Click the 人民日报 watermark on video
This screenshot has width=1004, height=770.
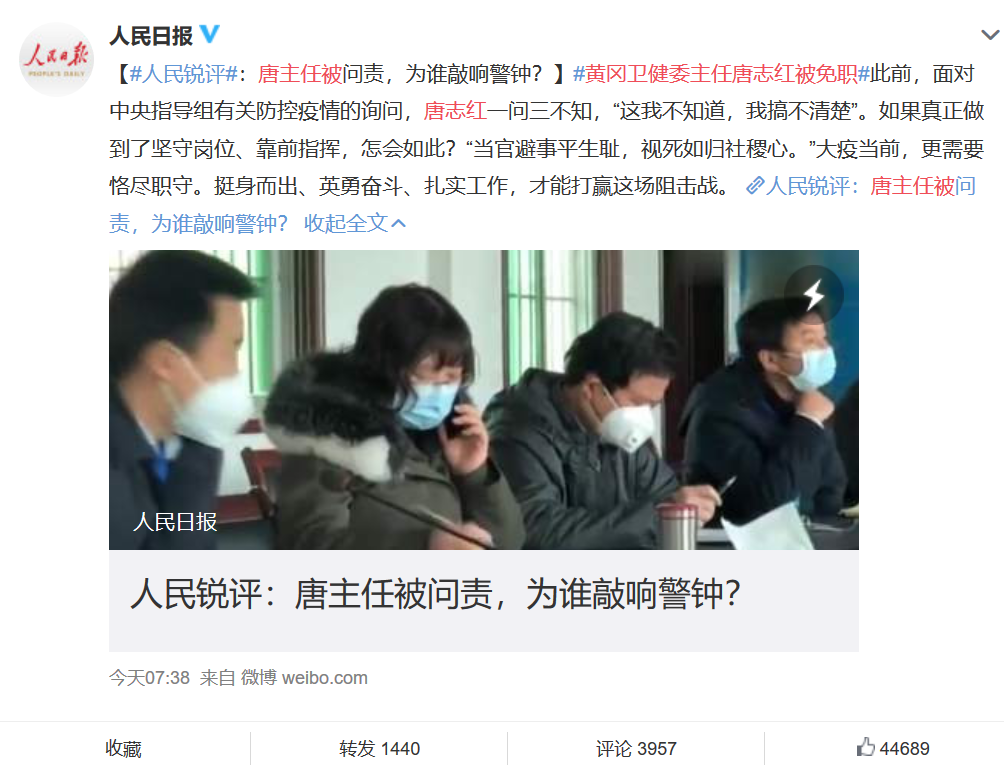click(x=175, y=522)
